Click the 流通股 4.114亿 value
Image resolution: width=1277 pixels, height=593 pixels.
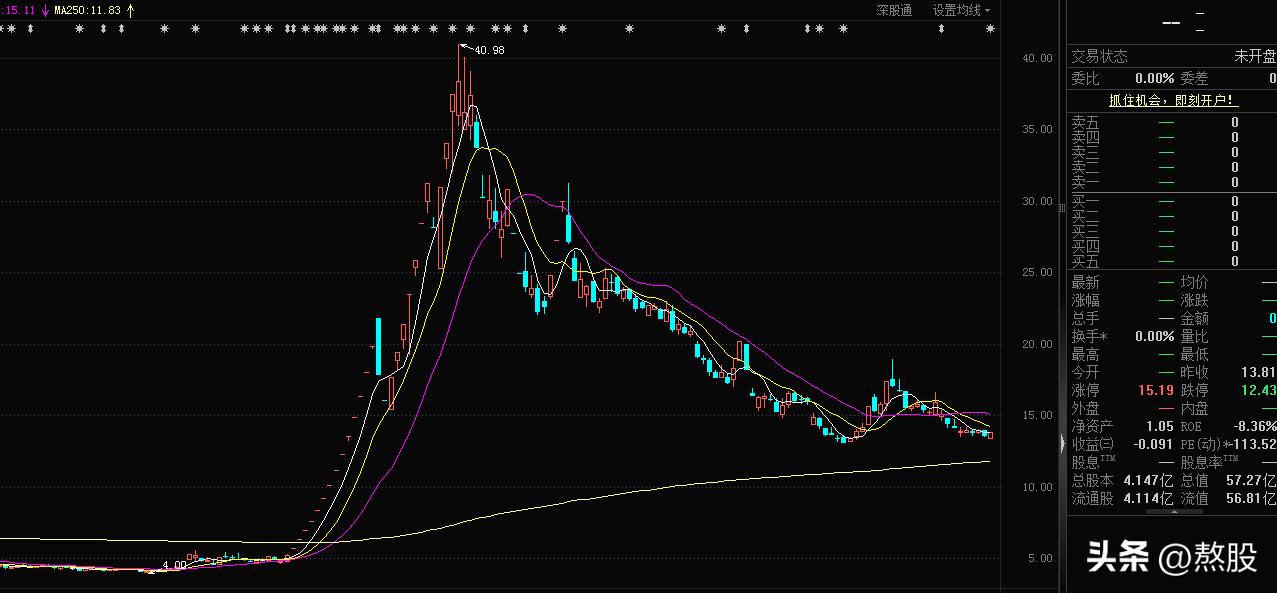pos(1149,497)
